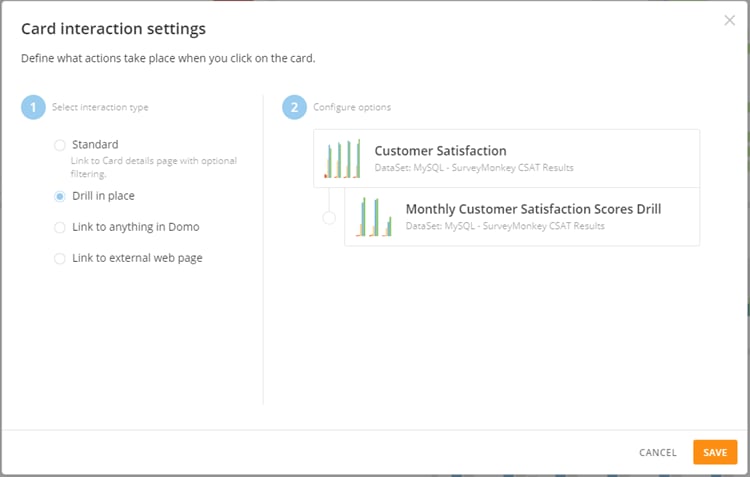Click the Cancel button
750x477 pixels.
click(x=658, y=453)
